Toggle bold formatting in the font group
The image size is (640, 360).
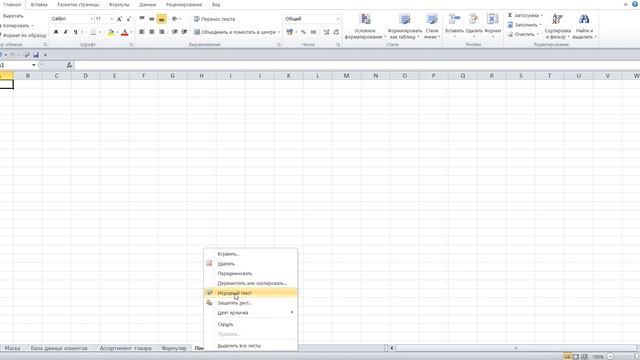56,32
